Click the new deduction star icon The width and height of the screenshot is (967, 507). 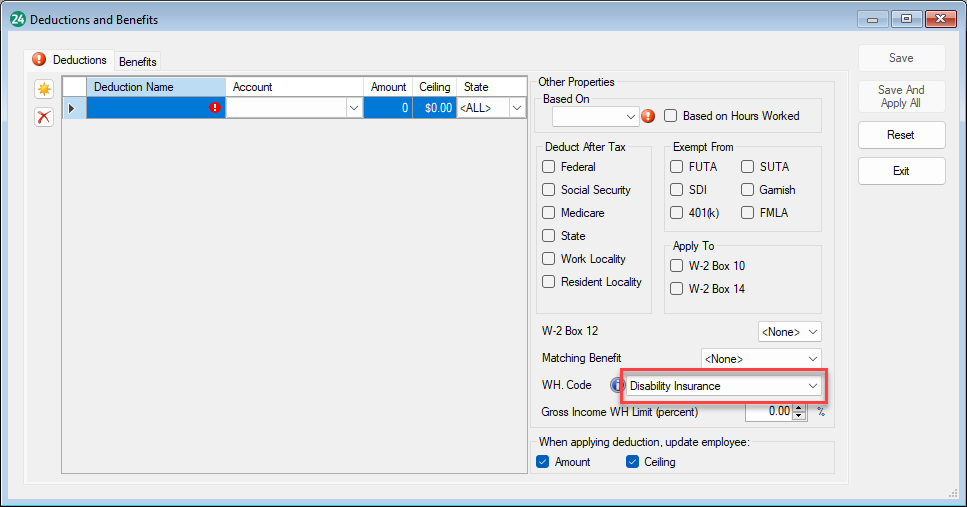44,90
